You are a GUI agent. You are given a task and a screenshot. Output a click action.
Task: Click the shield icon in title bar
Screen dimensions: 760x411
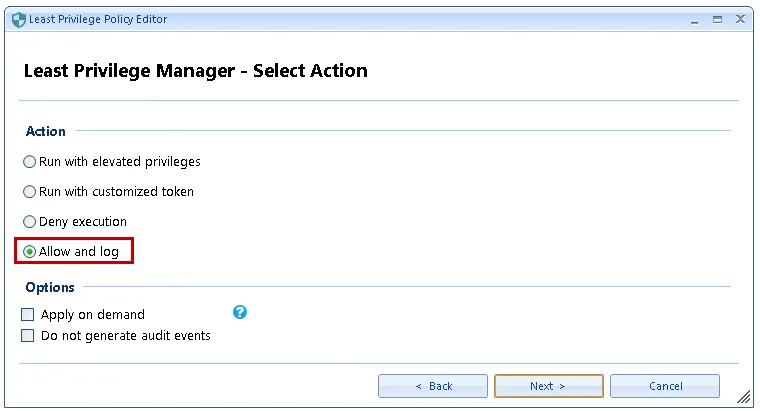(x=18, y=19)
